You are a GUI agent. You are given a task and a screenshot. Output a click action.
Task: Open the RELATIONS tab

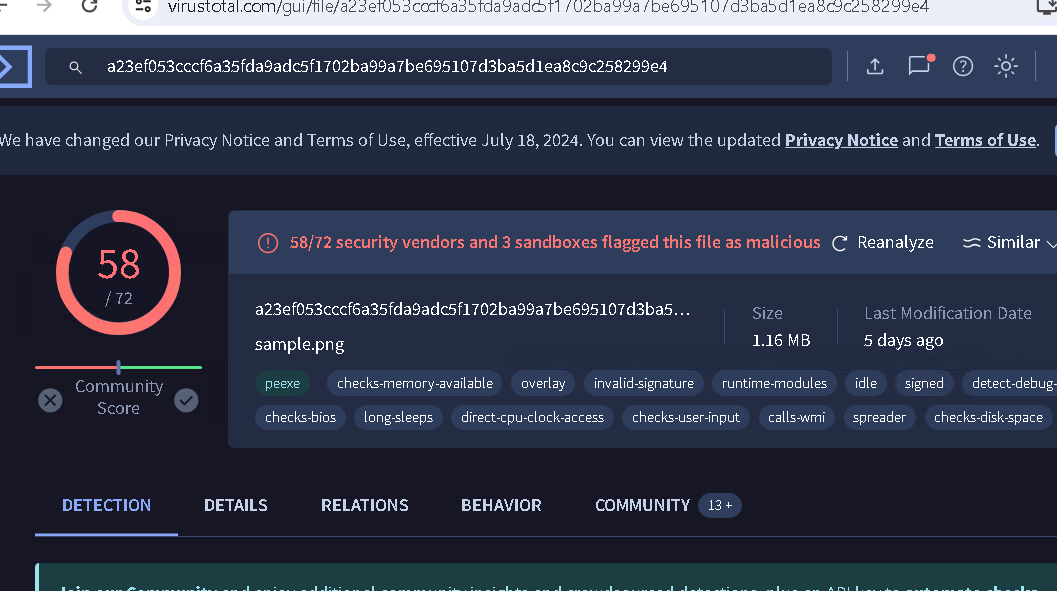pyautogui.click(x=364, y=505)
